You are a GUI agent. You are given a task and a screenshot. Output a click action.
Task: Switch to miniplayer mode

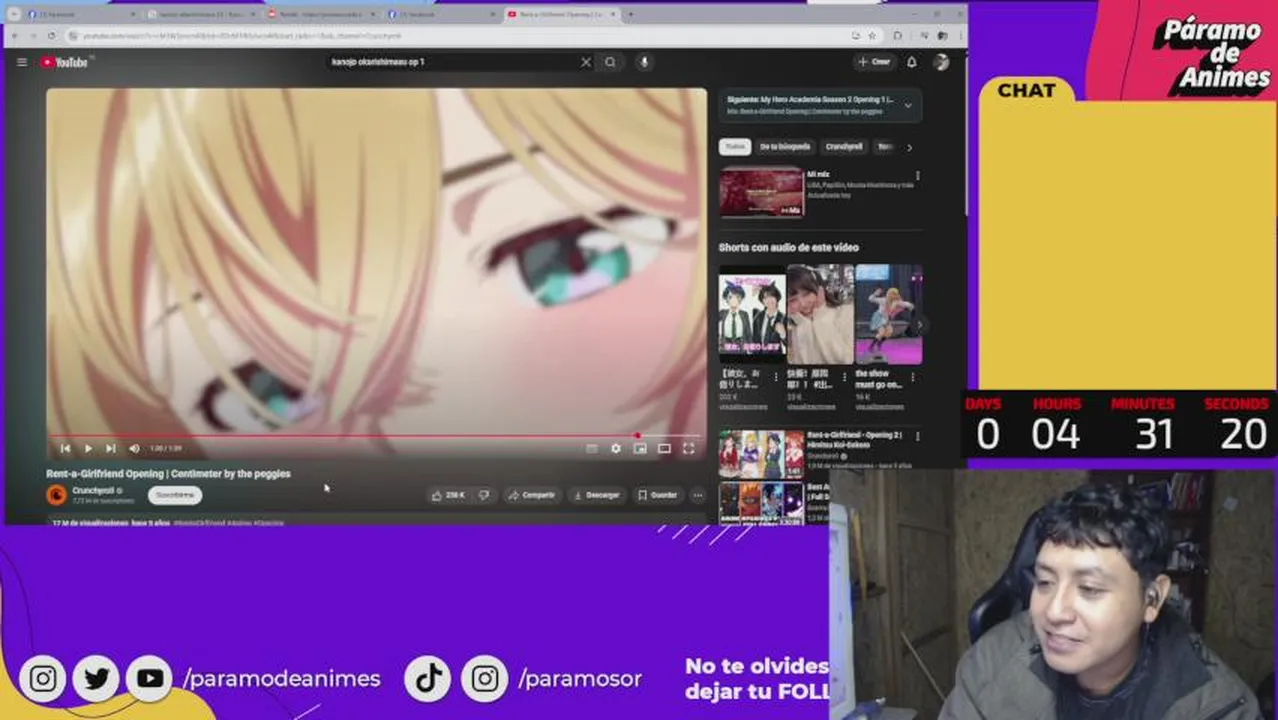(x=640, y=448)
